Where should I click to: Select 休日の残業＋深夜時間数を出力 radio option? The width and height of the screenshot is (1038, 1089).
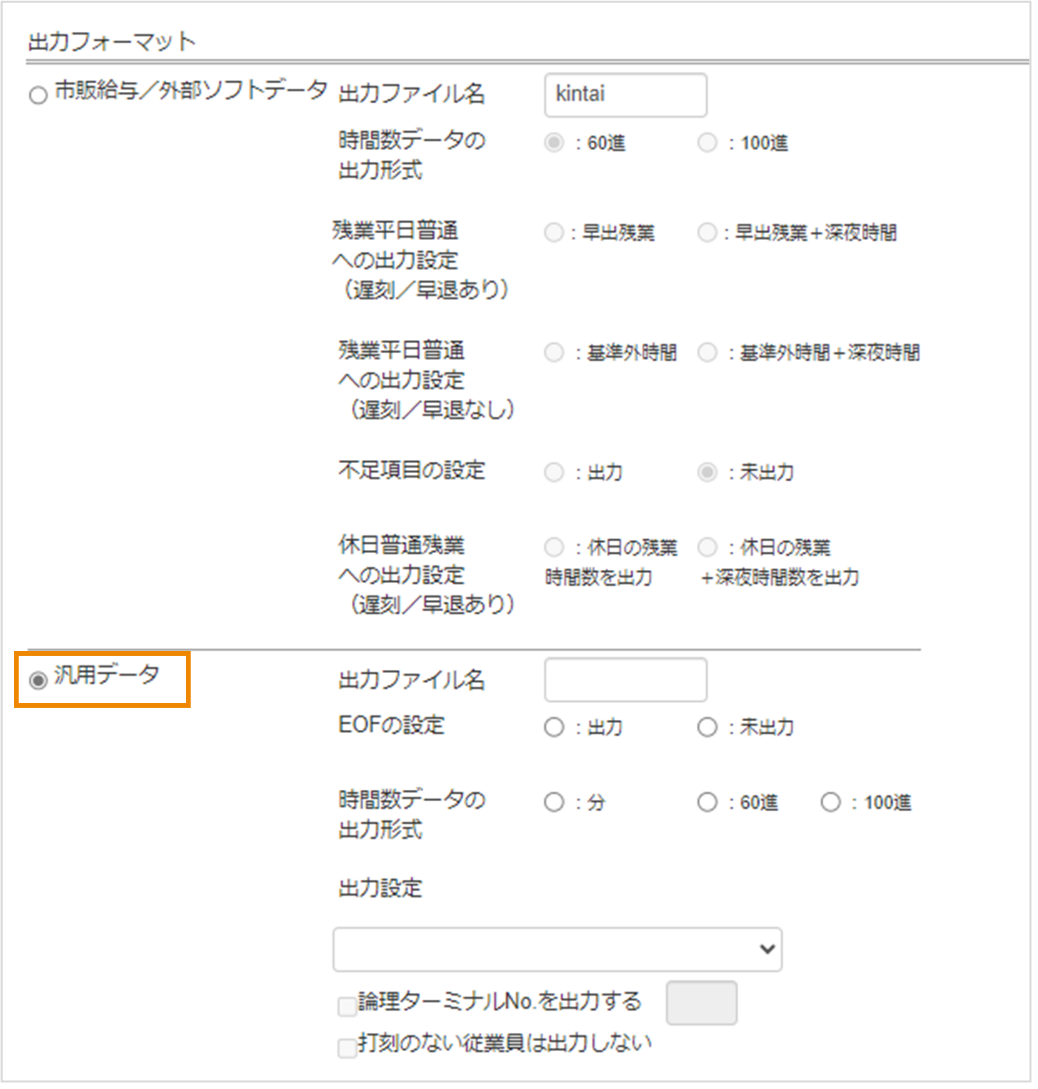tap(707, 547)
